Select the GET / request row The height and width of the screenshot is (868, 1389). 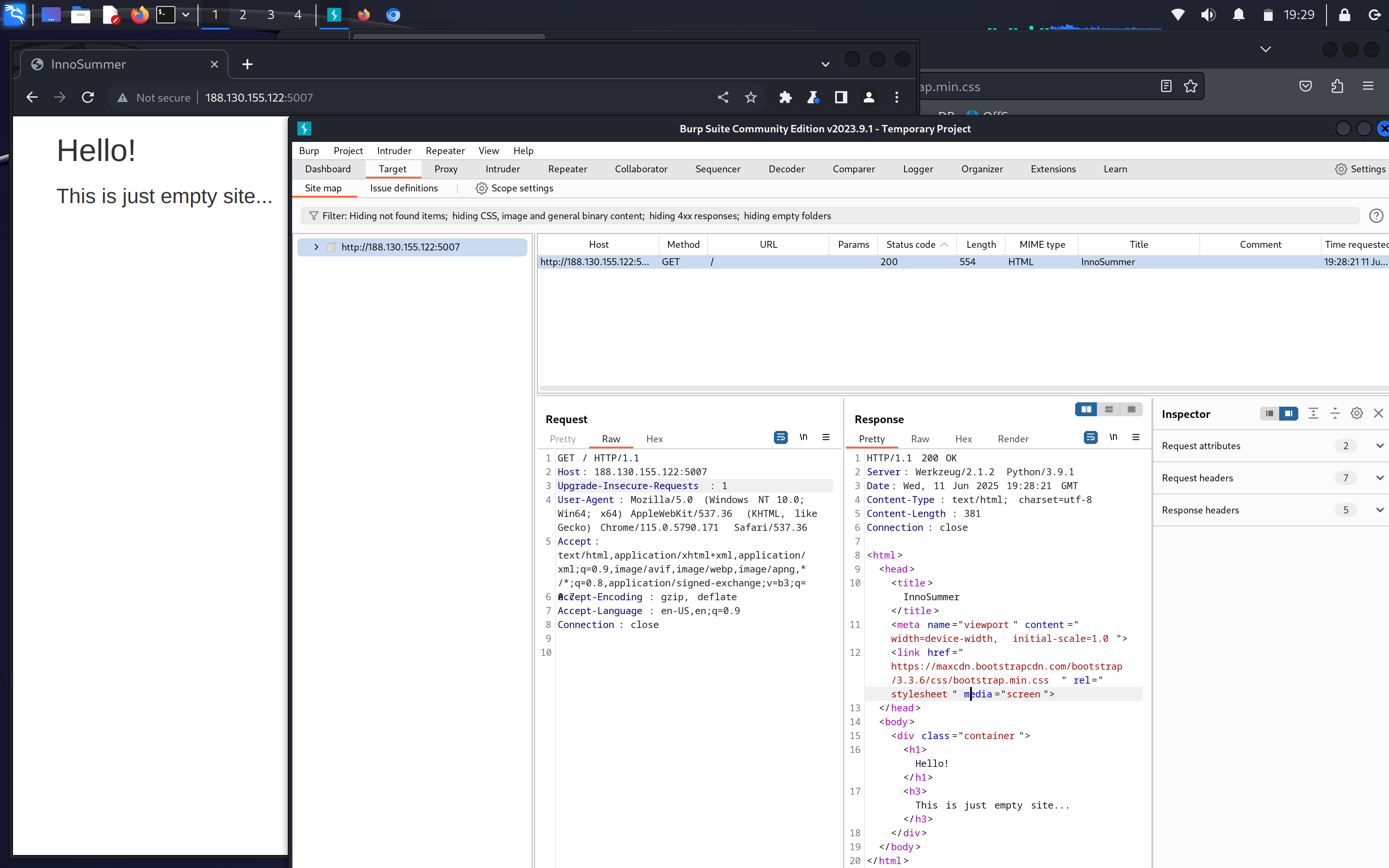963,262
